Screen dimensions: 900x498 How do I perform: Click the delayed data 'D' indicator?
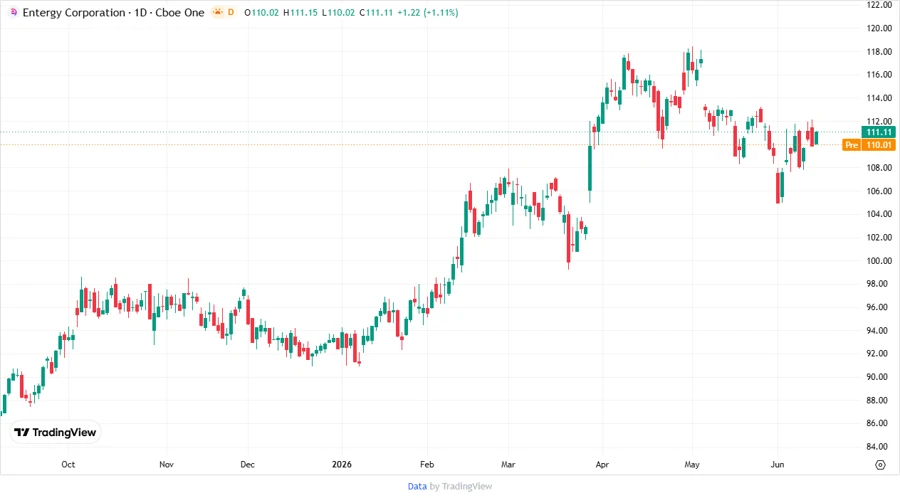coord(231,12)
